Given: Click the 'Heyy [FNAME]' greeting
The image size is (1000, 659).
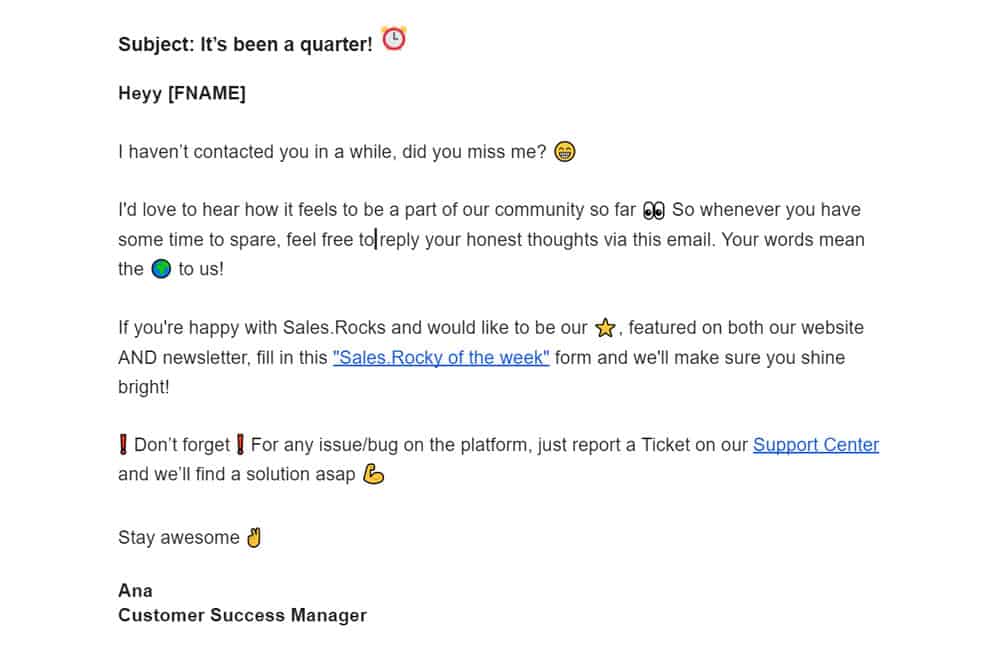Looking at the screenshot, I should tap(182, 94).
